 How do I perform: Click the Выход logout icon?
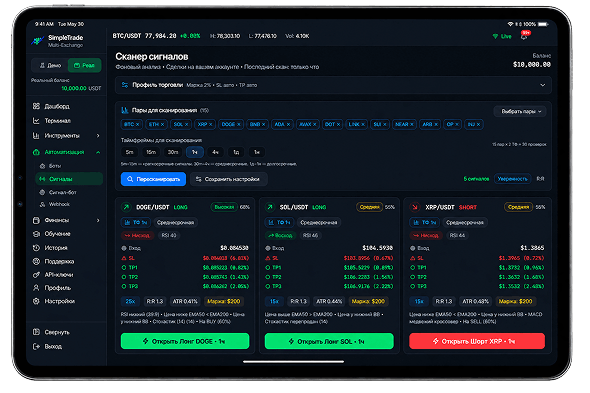(36, 346)
